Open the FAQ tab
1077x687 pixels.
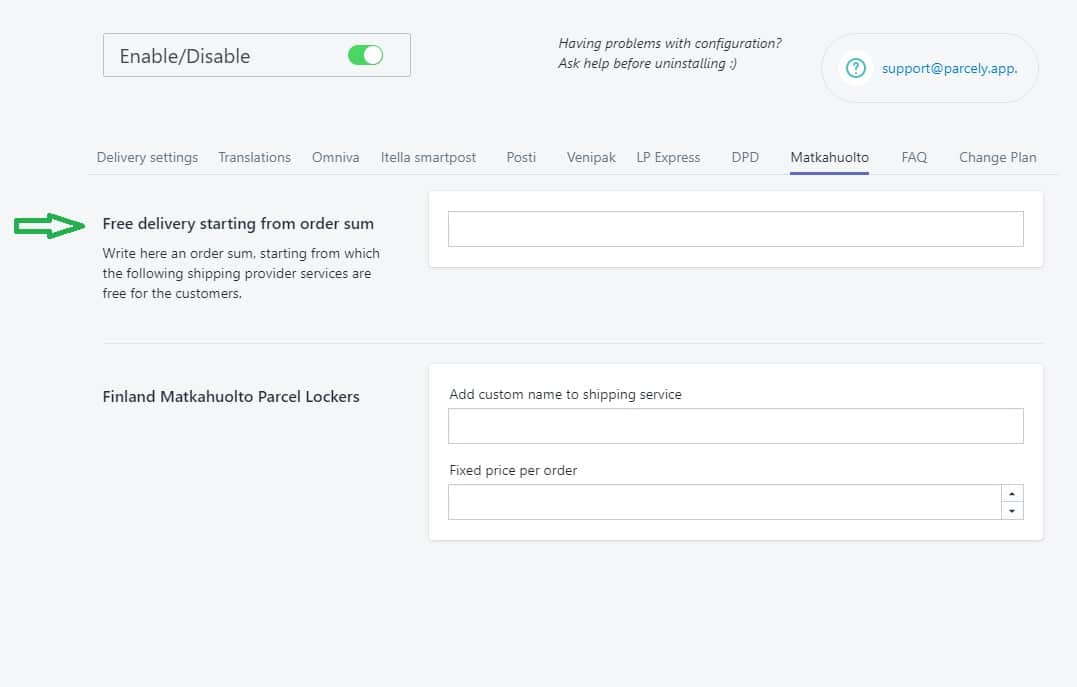tap(914, 157)
